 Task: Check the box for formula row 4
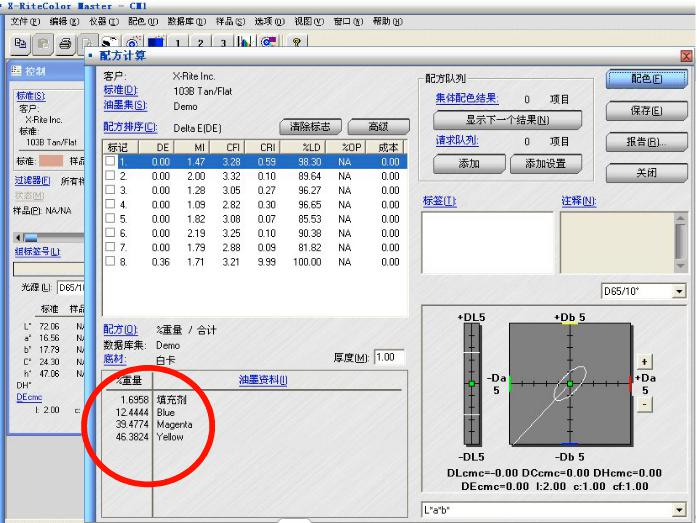[x=110, y=204]
